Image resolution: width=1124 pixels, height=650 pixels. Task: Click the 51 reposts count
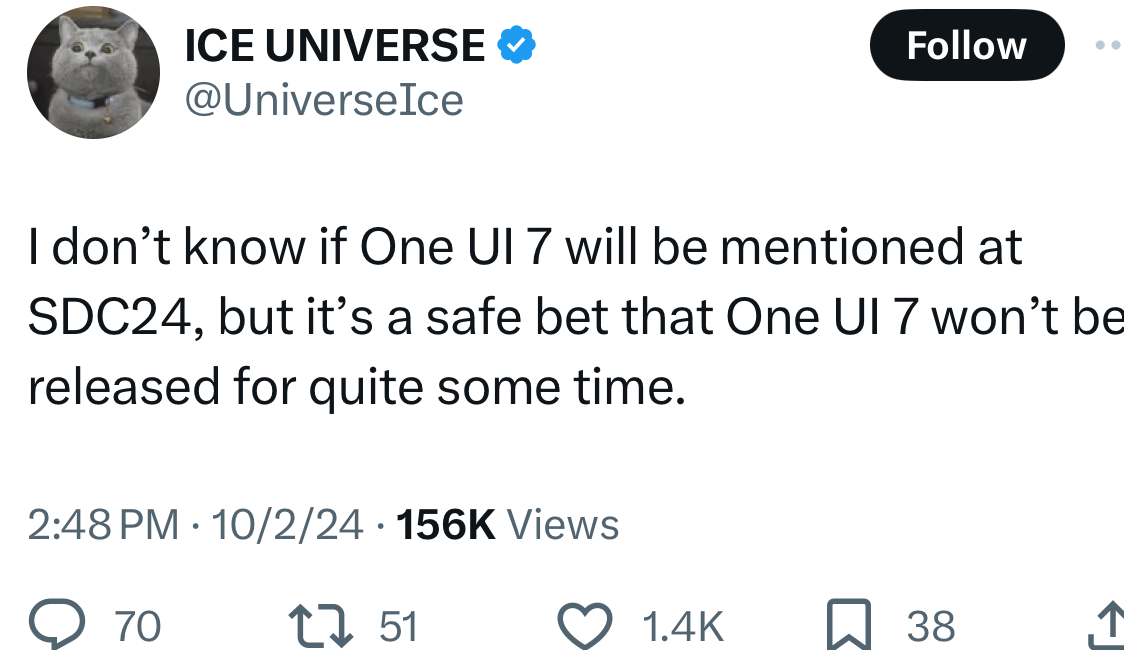click(x=399, y=626)
